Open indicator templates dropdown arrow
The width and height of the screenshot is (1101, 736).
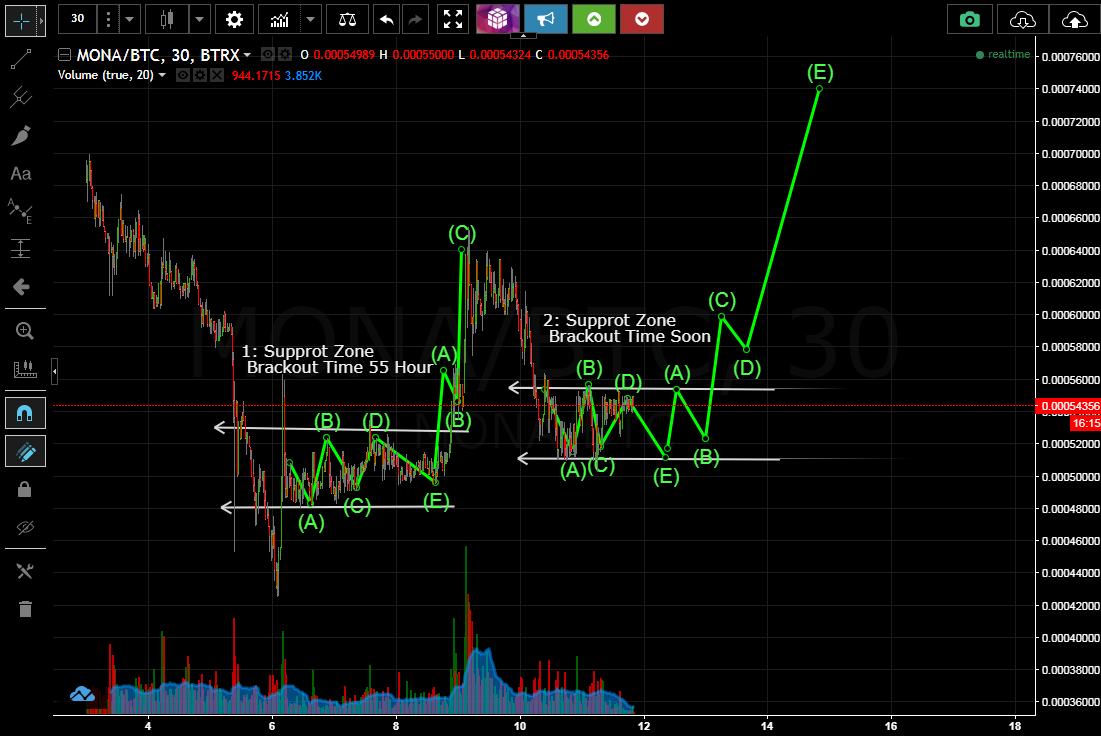[310, 19]
